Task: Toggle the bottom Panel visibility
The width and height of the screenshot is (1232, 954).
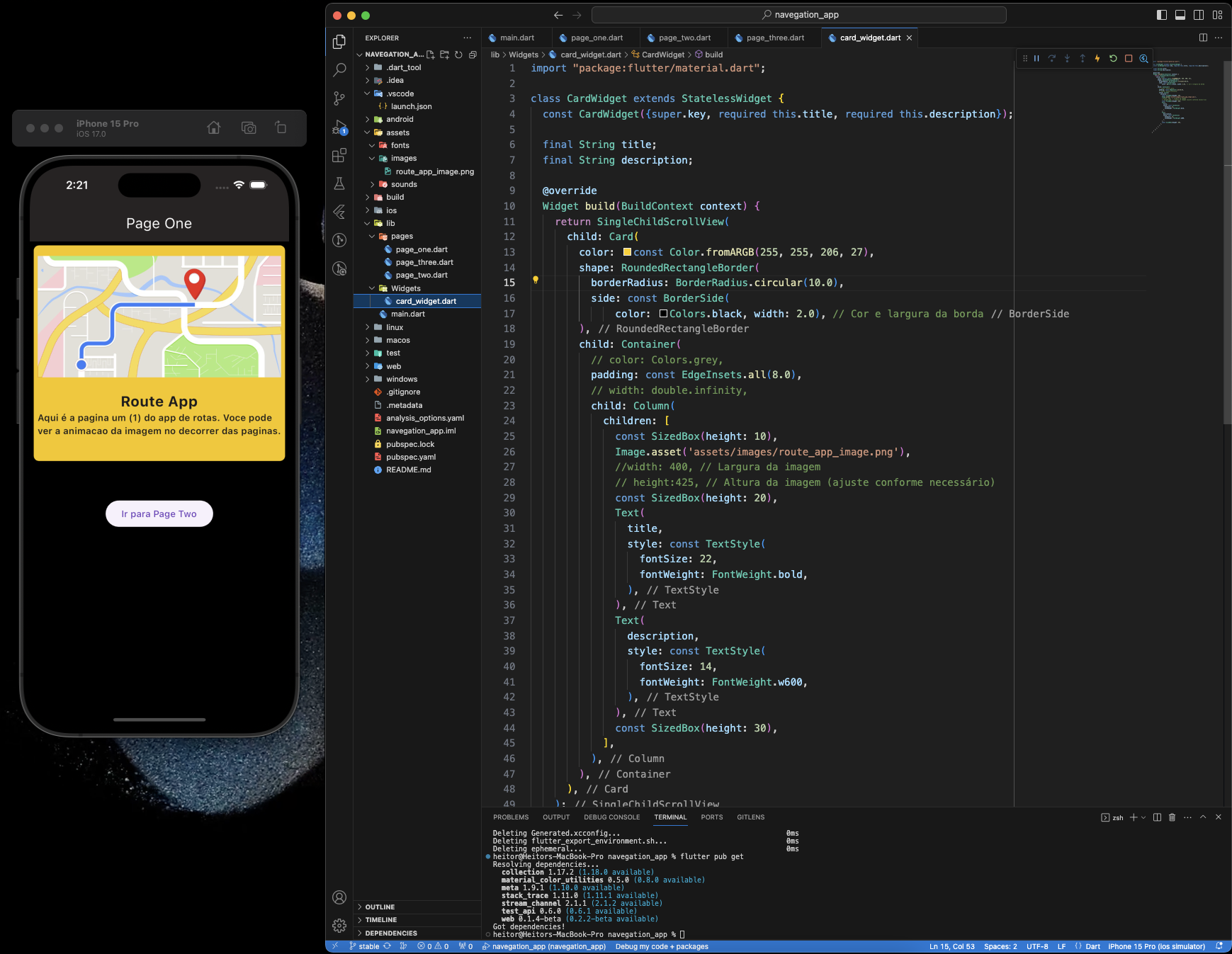Action: 1180,14
